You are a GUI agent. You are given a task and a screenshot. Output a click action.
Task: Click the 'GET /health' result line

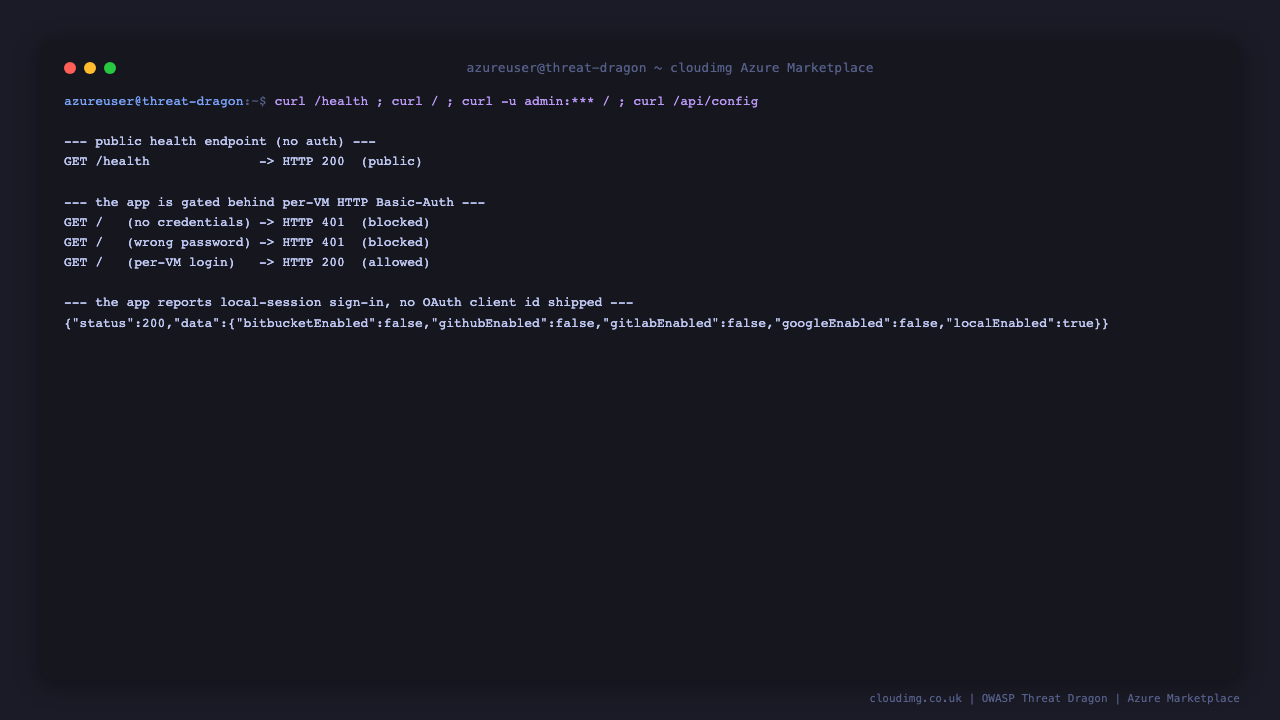click(243, 162)
